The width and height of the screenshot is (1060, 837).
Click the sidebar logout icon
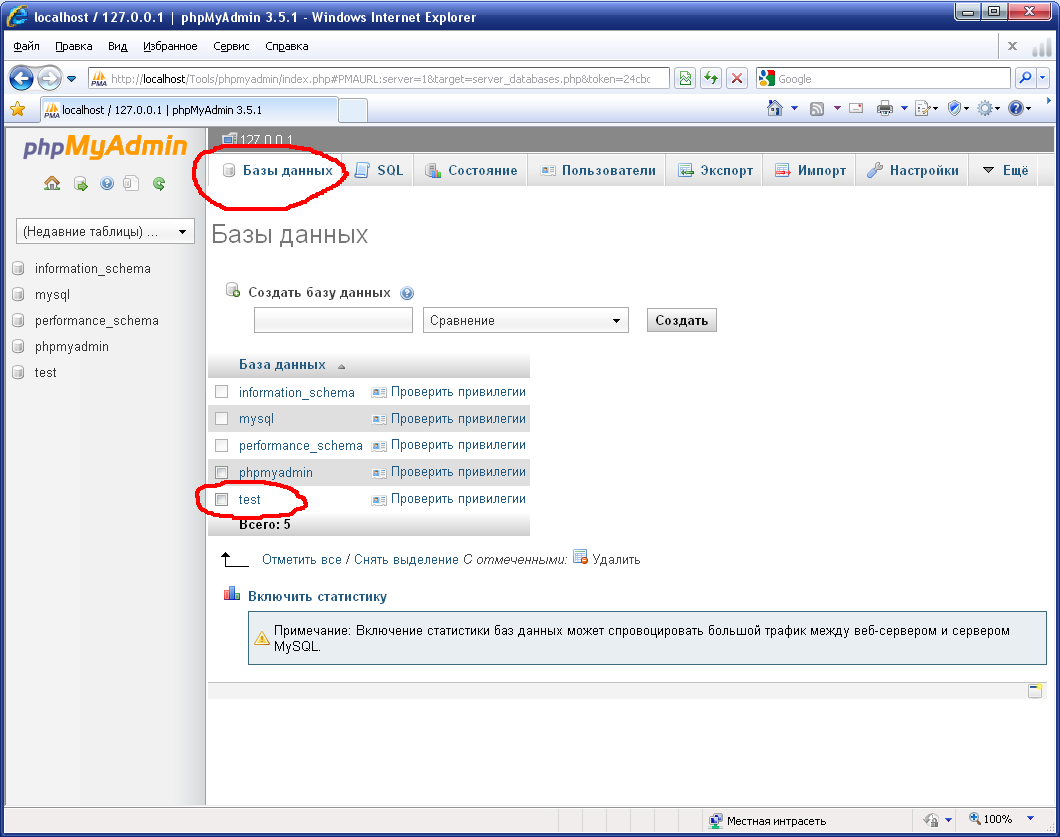[80, 184]
